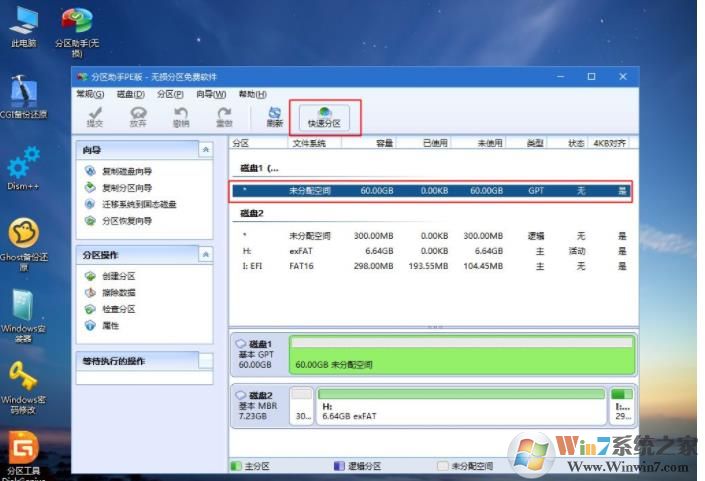This screenshot has width=705, height=481.
Task: Select the I: EFI FAT16 row
Action: [x=431, y=266]
